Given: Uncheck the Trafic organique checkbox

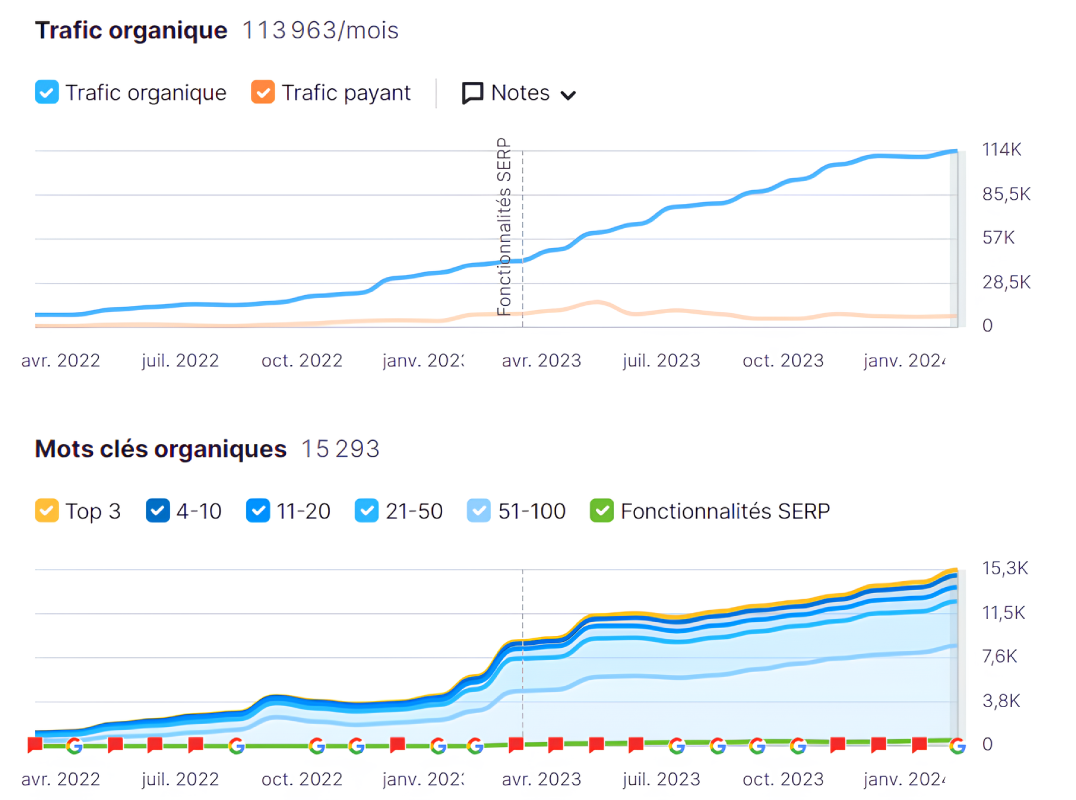Looking at the screenshot, I should tap(47, 93).
